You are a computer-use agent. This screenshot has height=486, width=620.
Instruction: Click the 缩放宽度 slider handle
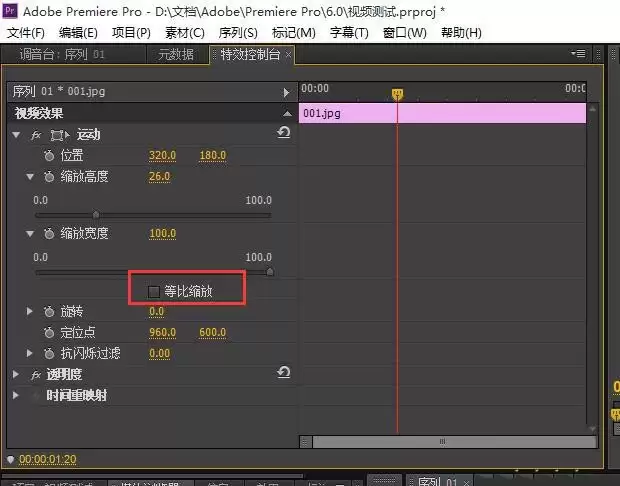coord(270,272)
